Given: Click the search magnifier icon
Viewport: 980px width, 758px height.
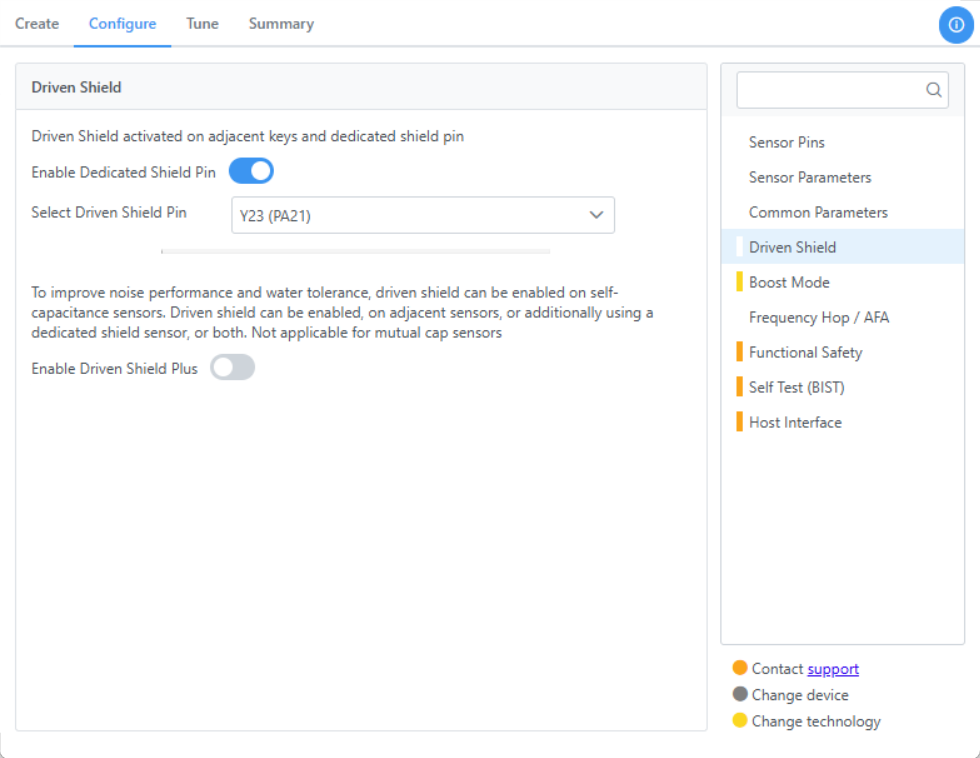Looking at the screenshot, I should pyautogui.click(x=934, y=90).
